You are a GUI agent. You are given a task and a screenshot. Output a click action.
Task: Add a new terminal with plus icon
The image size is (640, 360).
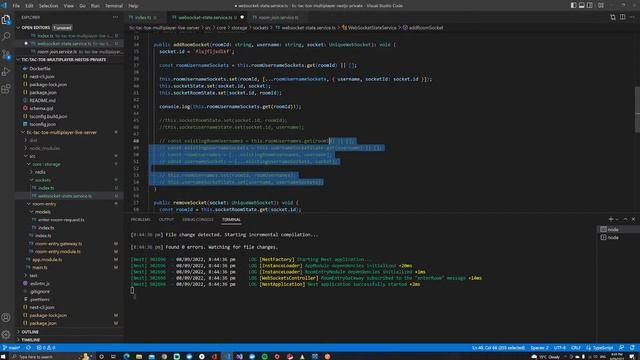tap(611, 219)
